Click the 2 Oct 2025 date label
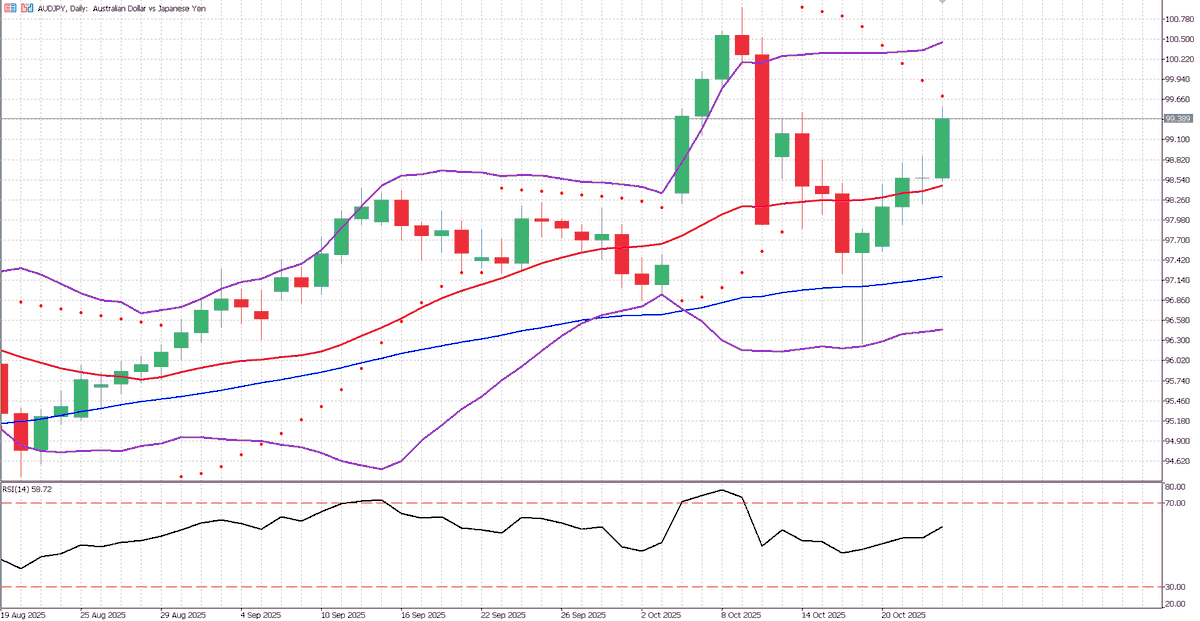The image size is (1200, 621). tap(661, 615)
